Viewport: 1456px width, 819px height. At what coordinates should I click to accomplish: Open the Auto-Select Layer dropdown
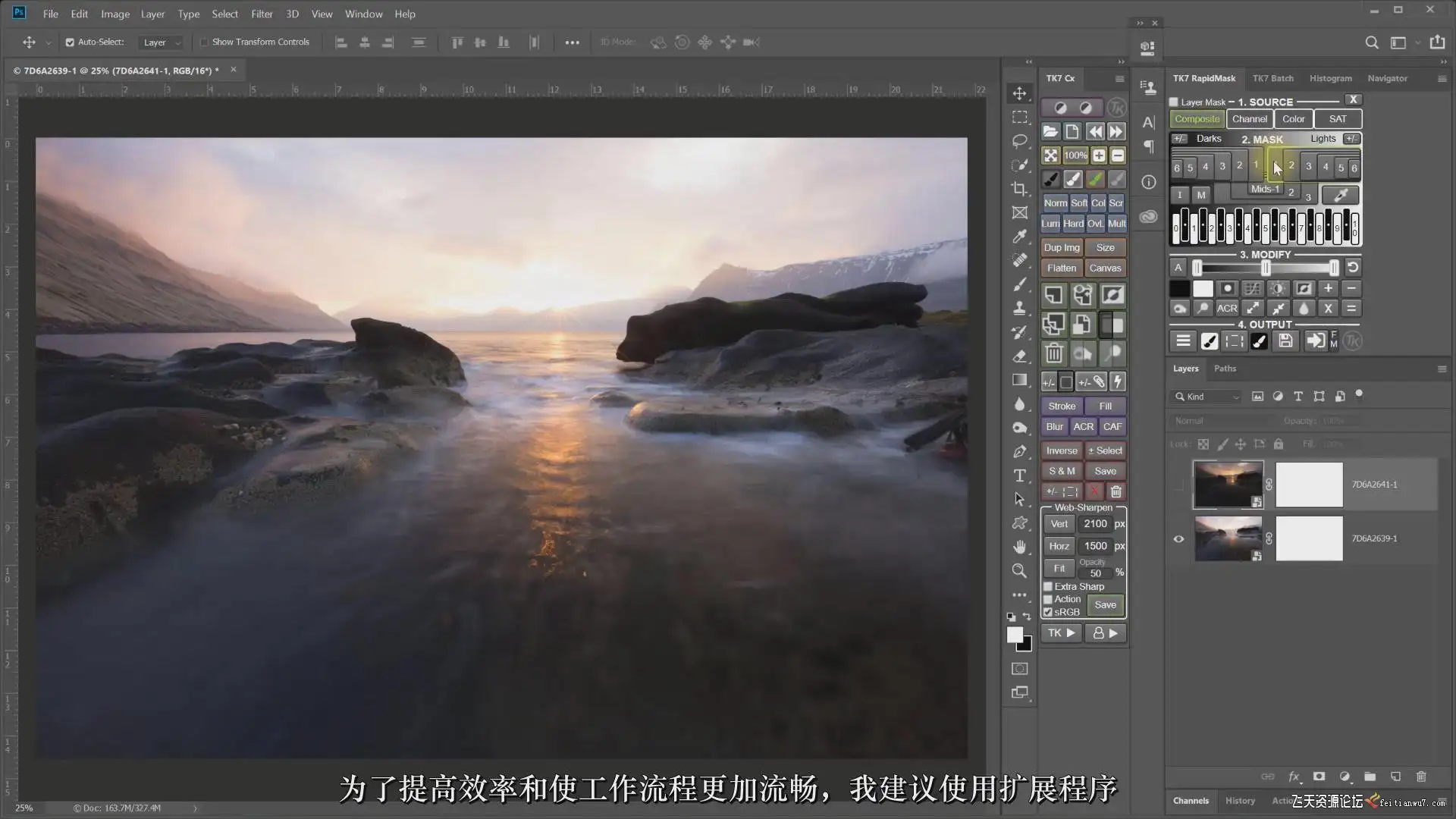[x=162, y=42]
